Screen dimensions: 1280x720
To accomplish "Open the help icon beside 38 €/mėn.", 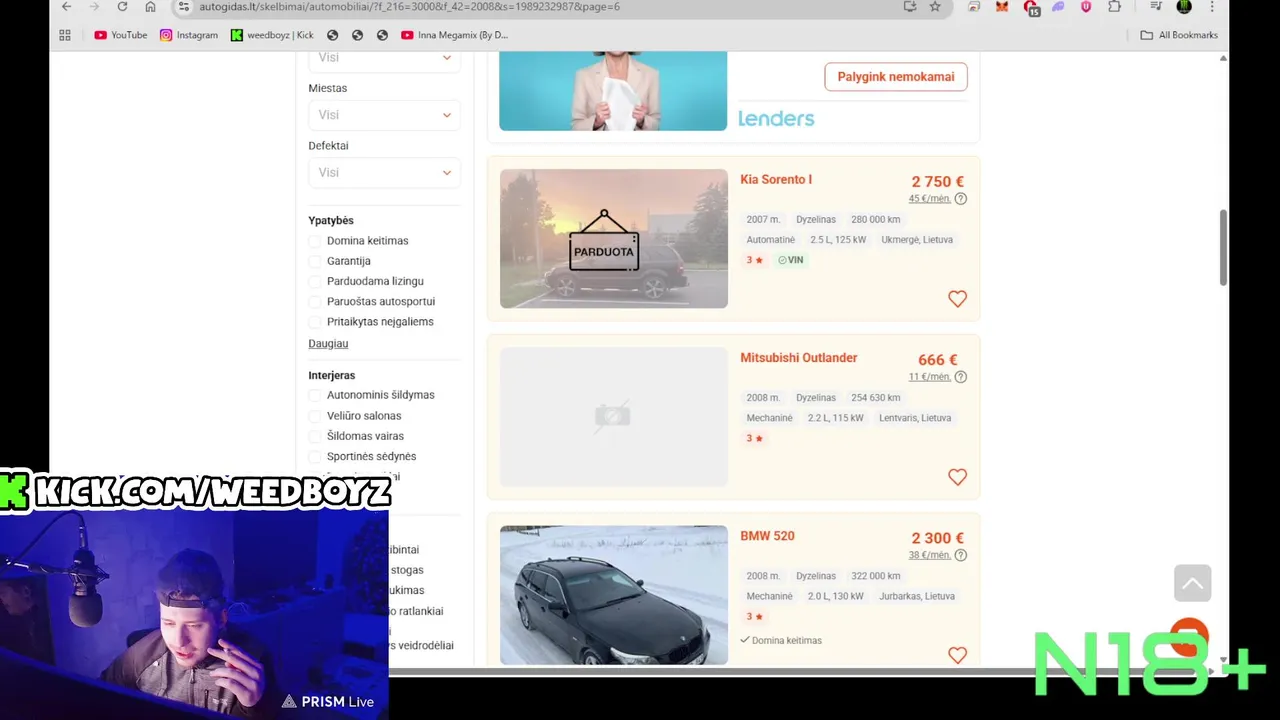I will [961, 555].
